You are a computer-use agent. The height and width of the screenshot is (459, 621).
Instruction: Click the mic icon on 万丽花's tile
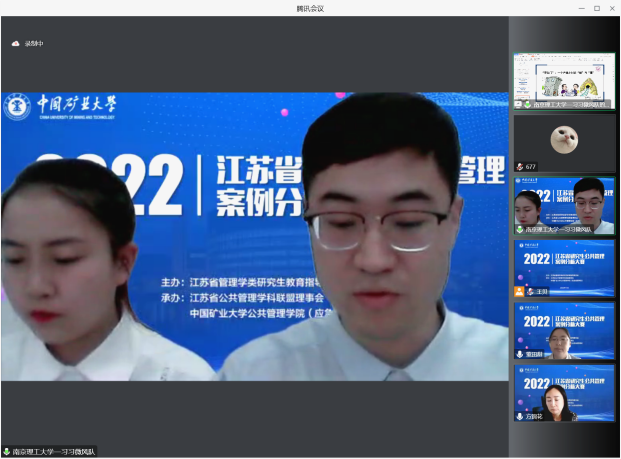tap(520, 416)
